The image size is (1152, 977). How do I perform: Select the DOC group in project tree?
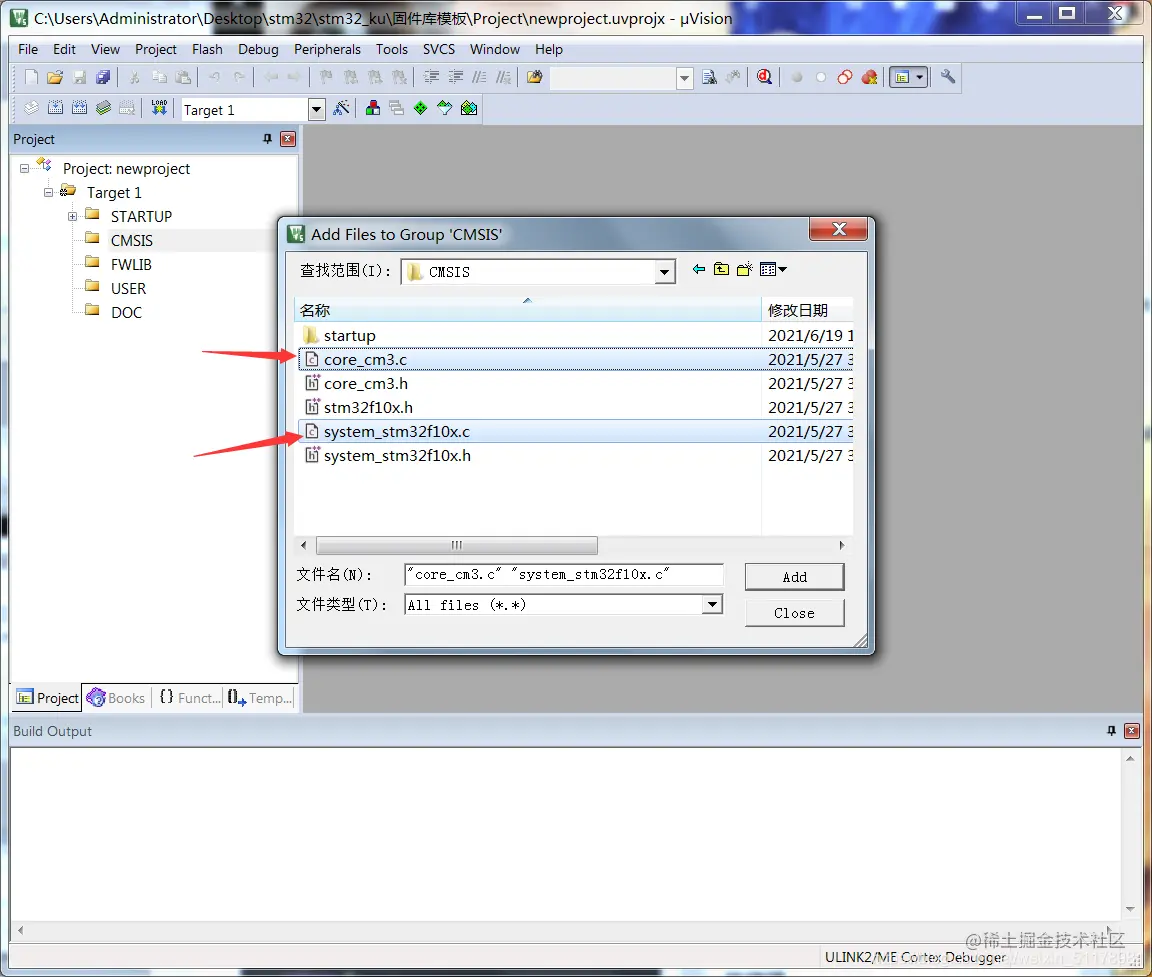(x=126, y=312)
